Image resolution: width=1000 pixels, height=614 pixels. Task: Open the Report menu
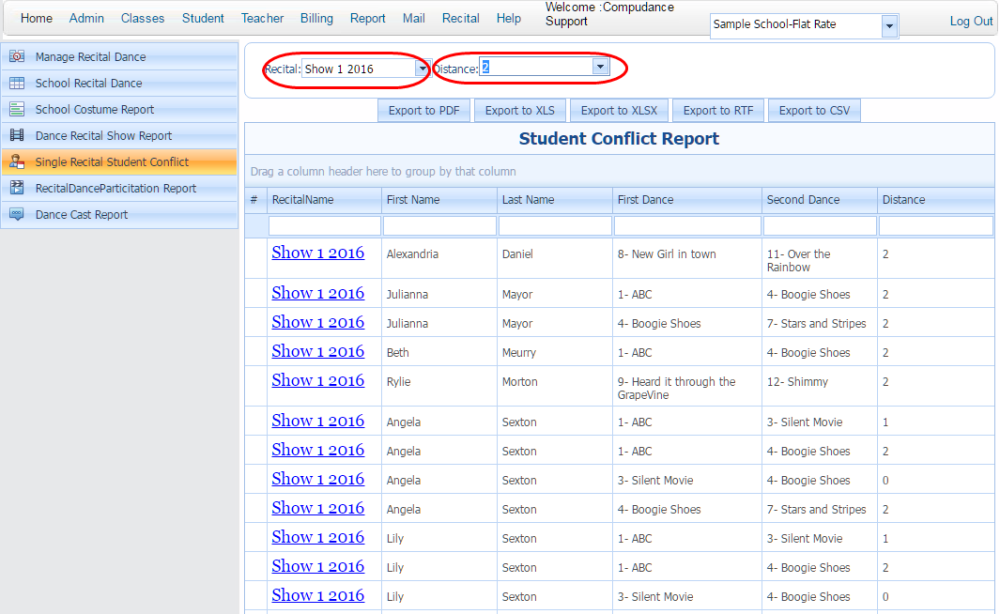point(367,18)
